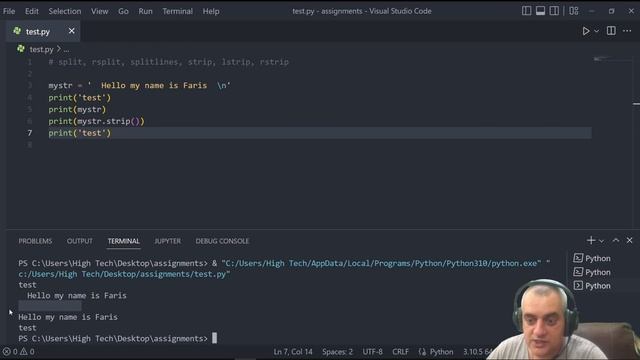The height and width of the screenshot is (360, 640).
Task: Click the print(mystr) code line
Action: click(x=77, y=109)
